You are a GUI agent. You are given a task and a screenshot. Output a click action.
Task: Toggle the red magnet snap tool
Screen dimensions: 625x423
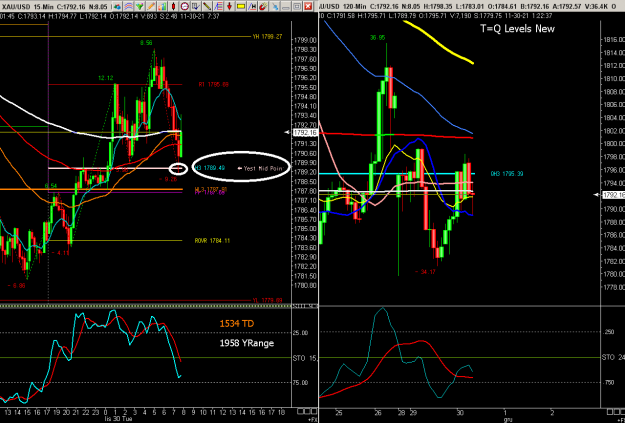click(263, 6)
